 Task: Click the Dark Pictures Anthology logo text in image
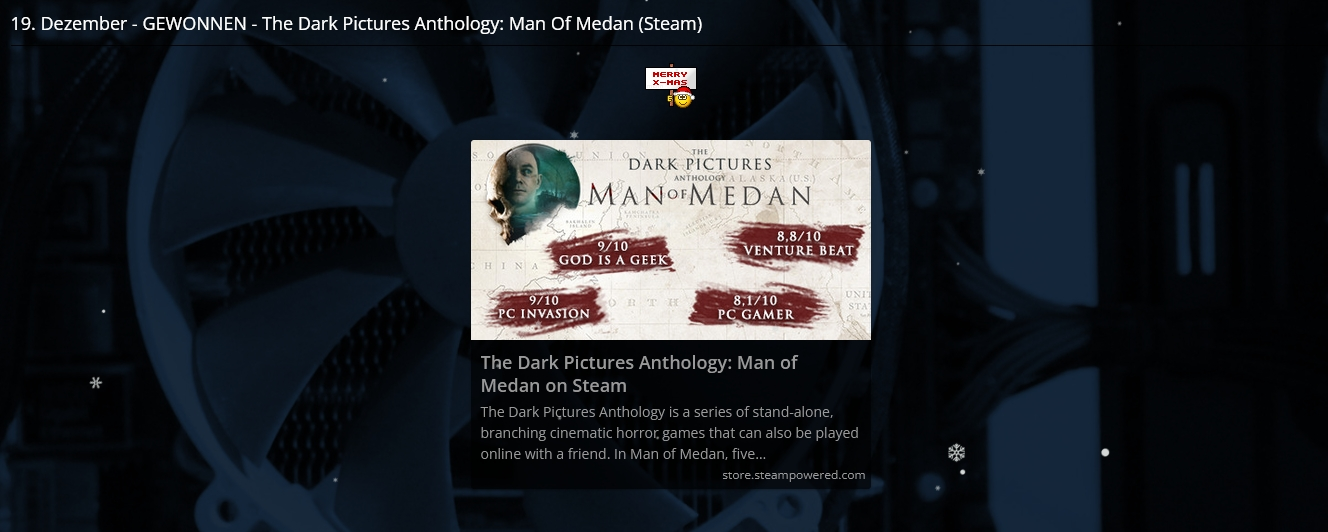[700, 163]
